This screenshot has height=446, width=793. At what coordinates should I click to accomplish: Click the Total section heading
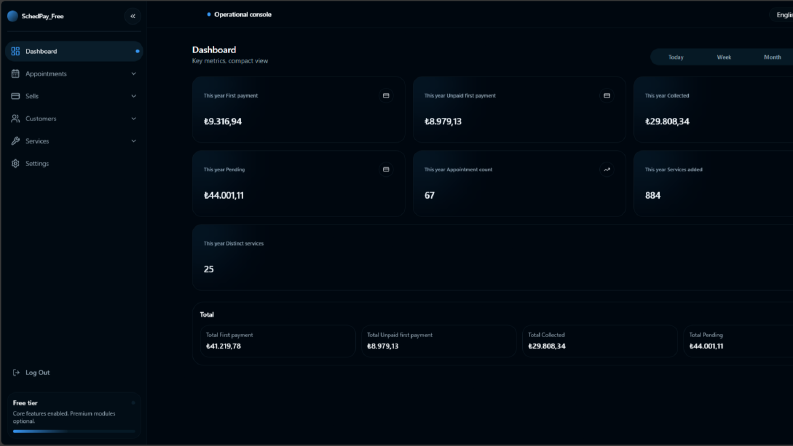tap(207, 315)
